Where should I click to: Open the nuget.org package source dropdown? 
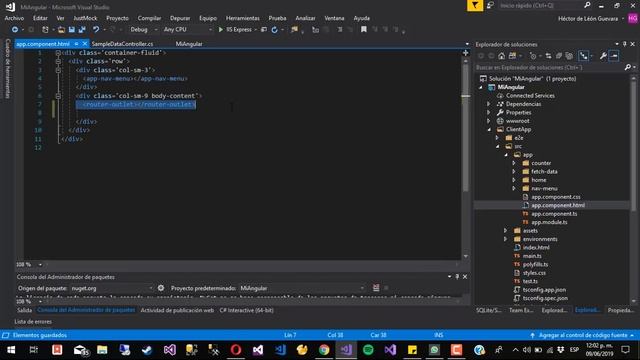(x=112, y=288)
